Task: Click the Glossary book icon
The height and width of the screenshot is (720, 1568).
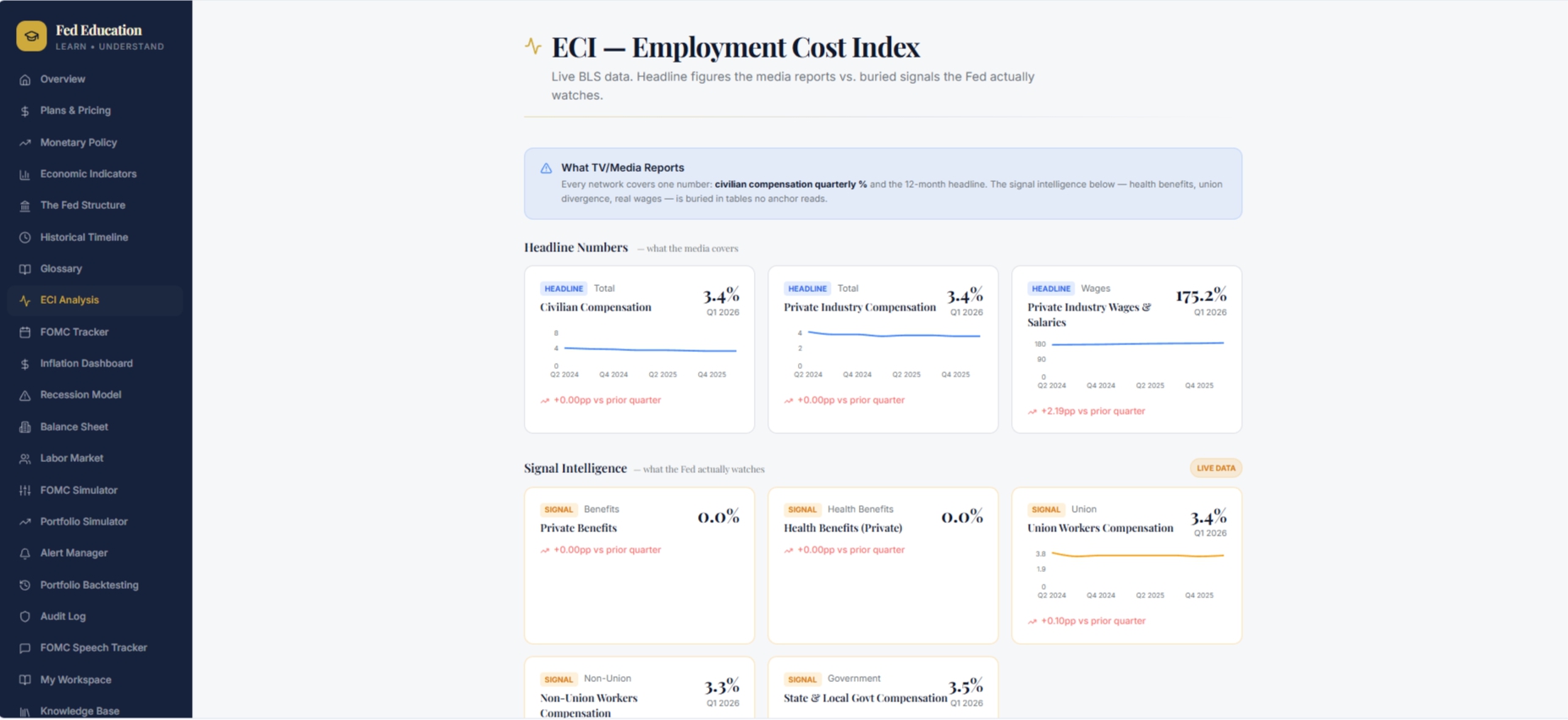Action: click(x=25, y=269)
